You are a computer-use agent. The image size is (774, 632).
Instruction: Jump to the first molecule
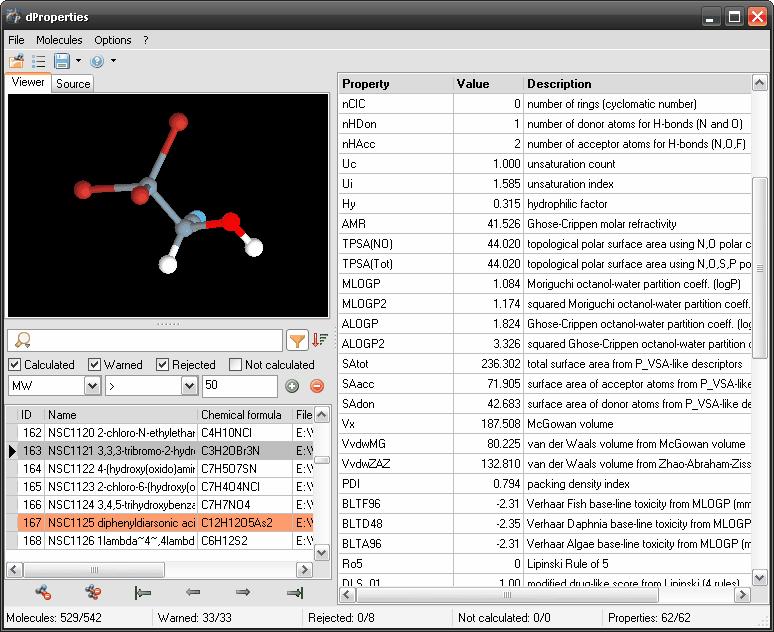143,593
